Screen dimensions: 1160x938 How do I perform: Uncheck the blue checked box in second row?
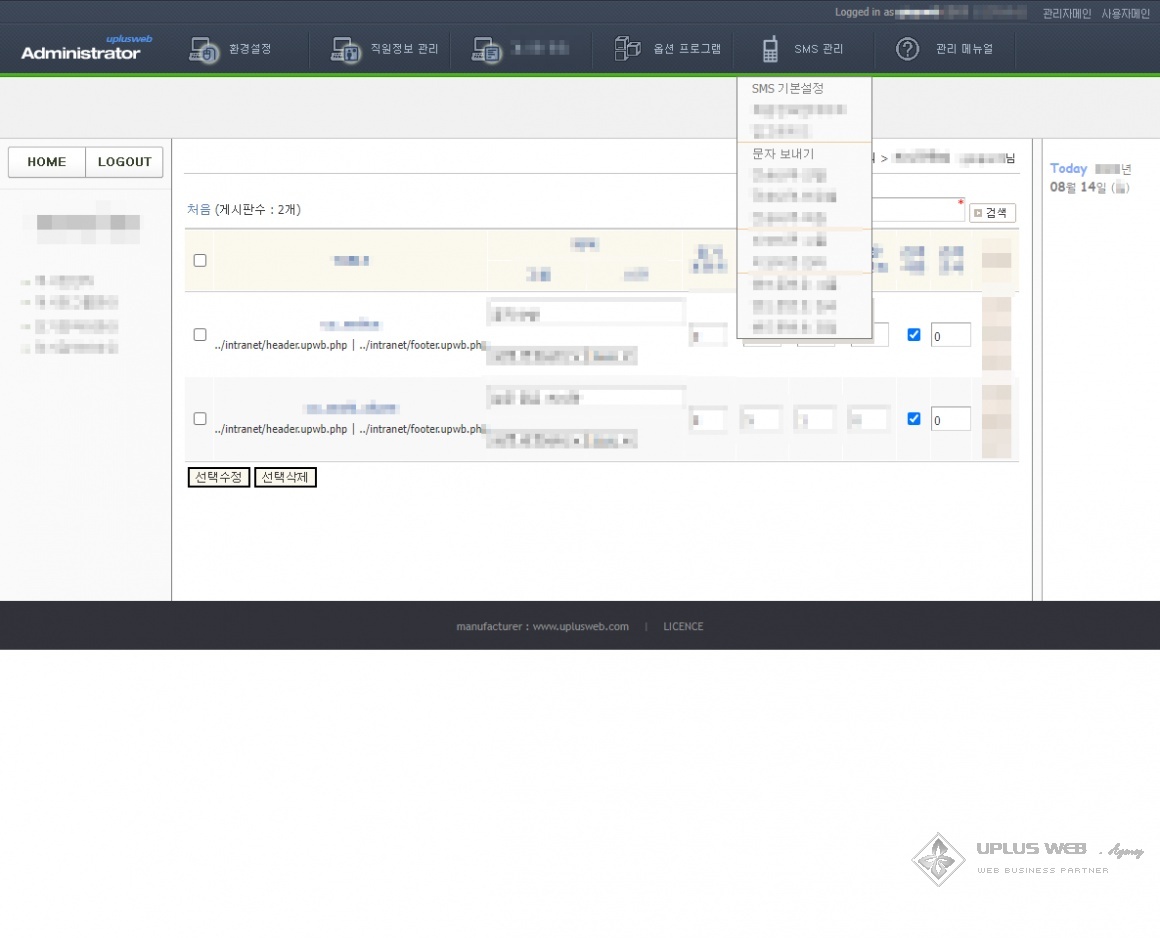(x=913, y=419)
